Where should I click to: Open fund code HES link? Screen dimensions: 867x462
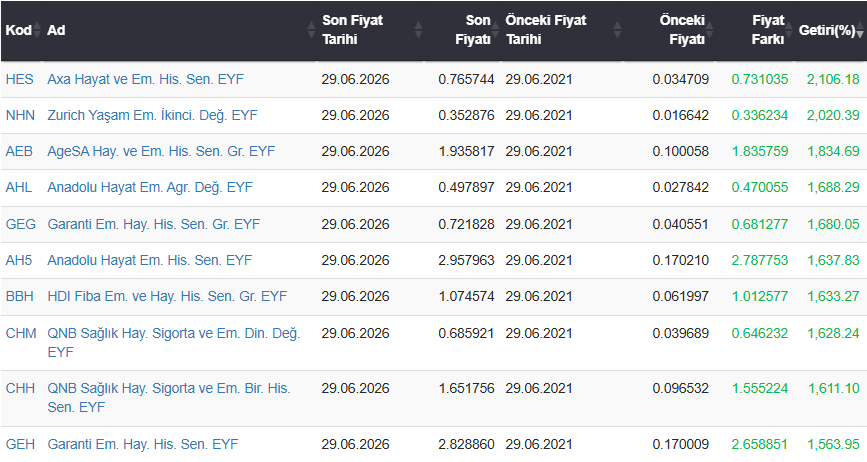pos(19,79)
